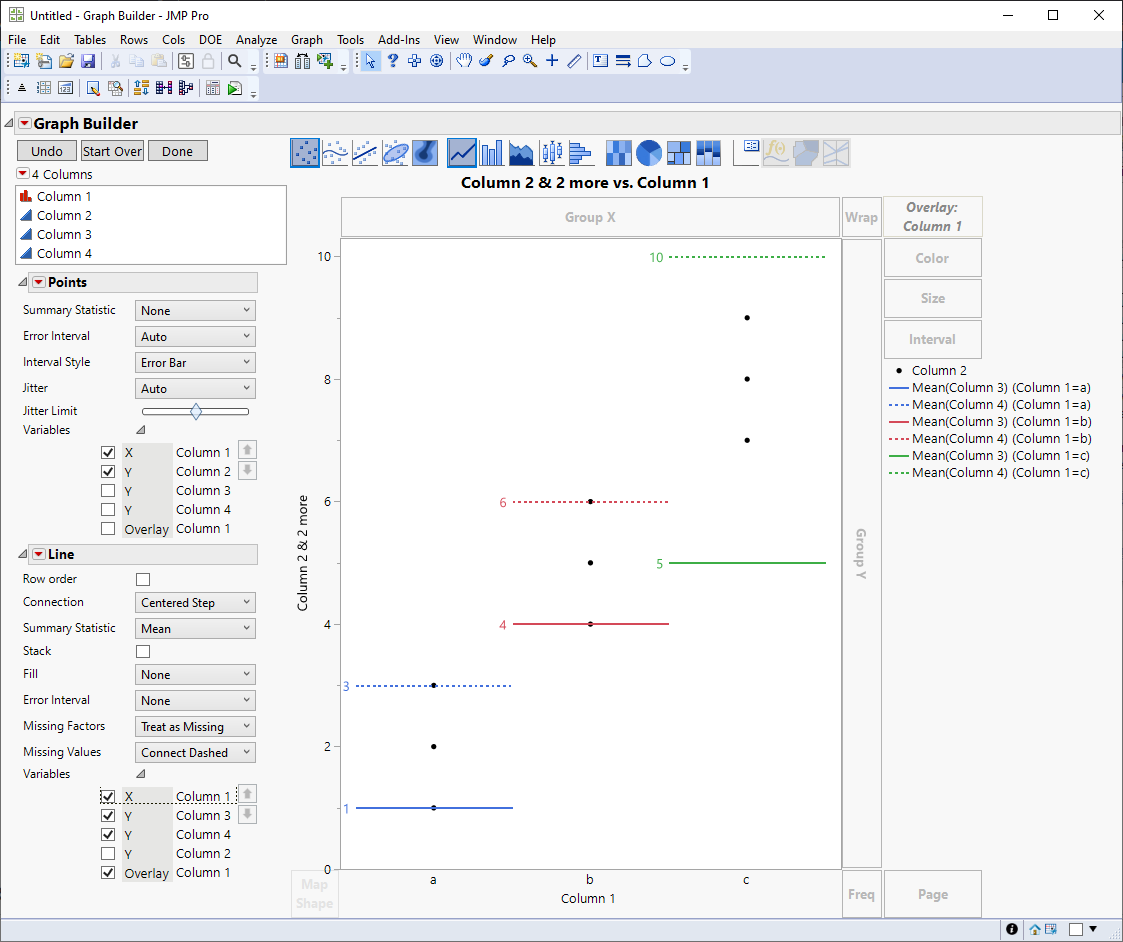Open the Analyze menu
The height and width of the screenshot is (942, 1123).
click(x=256, y=40)
